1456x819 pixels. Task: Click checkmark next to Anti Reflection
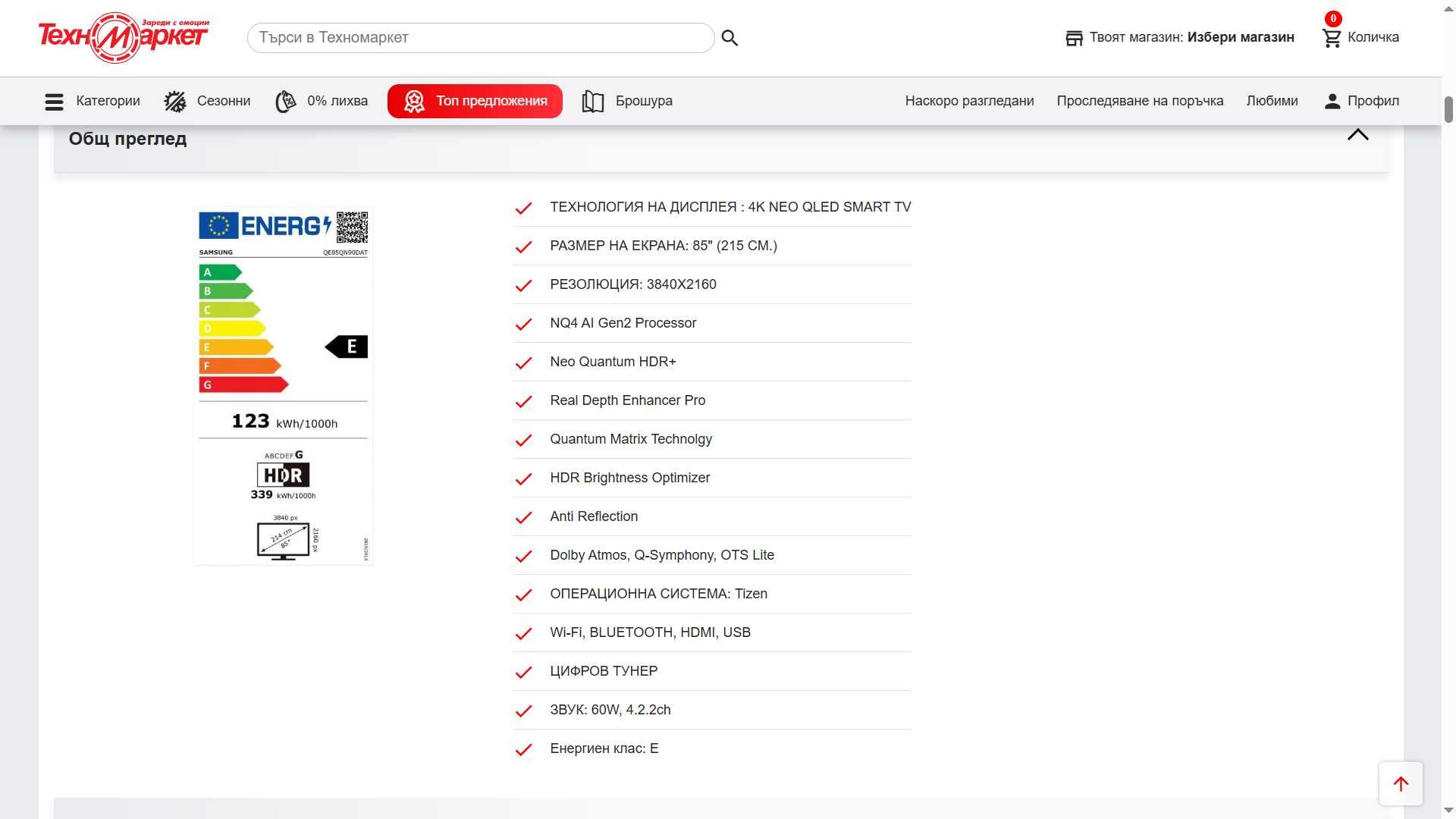523,518
